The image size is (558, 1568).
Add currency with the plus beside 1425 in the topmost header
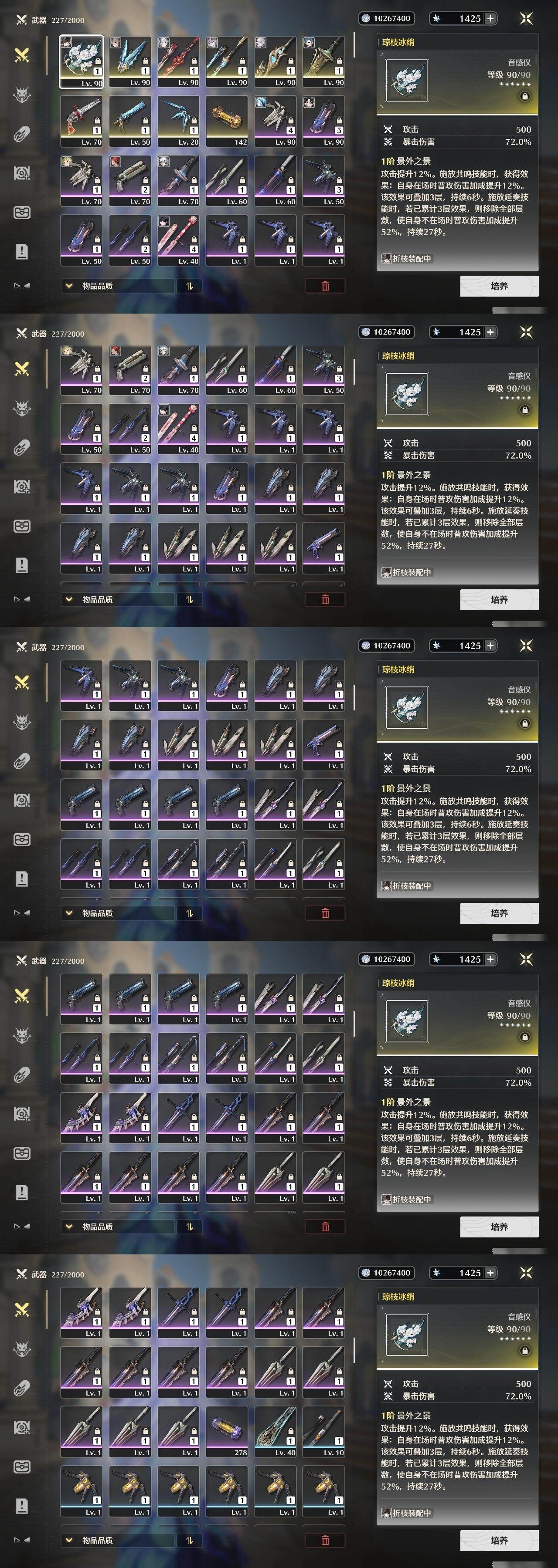[x=490, y=18]
